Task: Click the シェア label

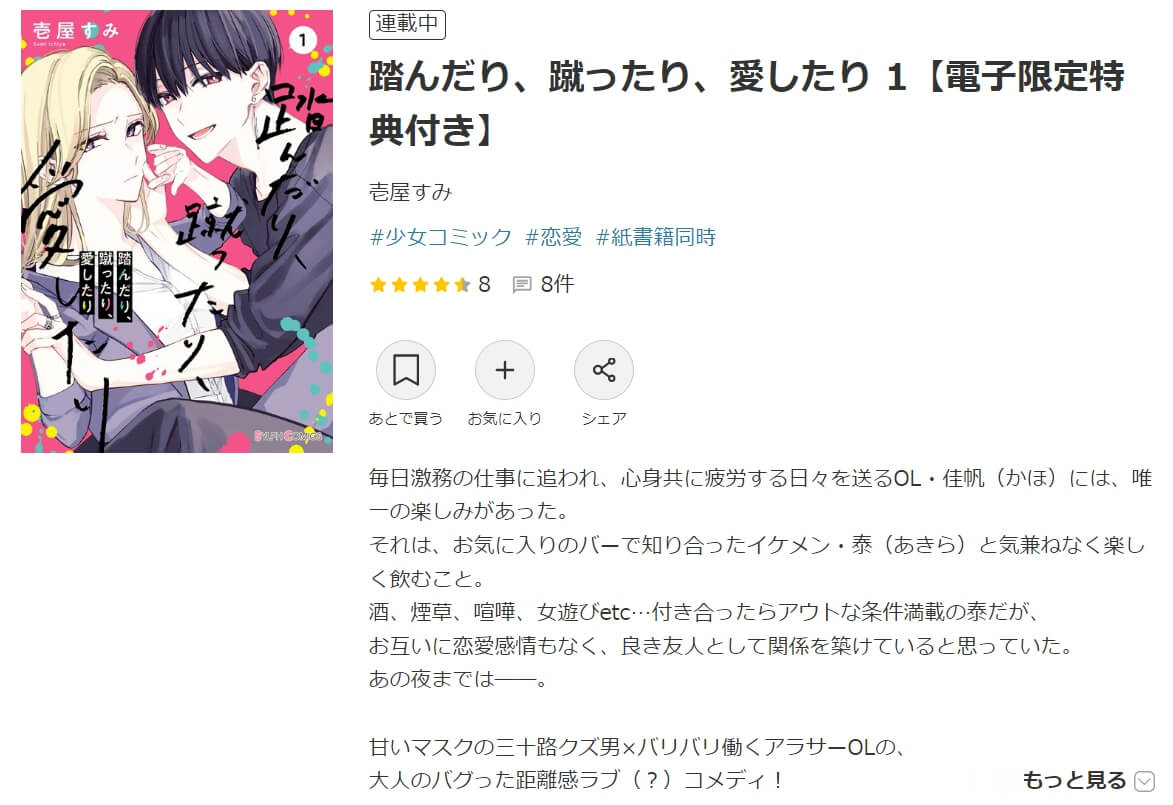Action: click(604, 418)
